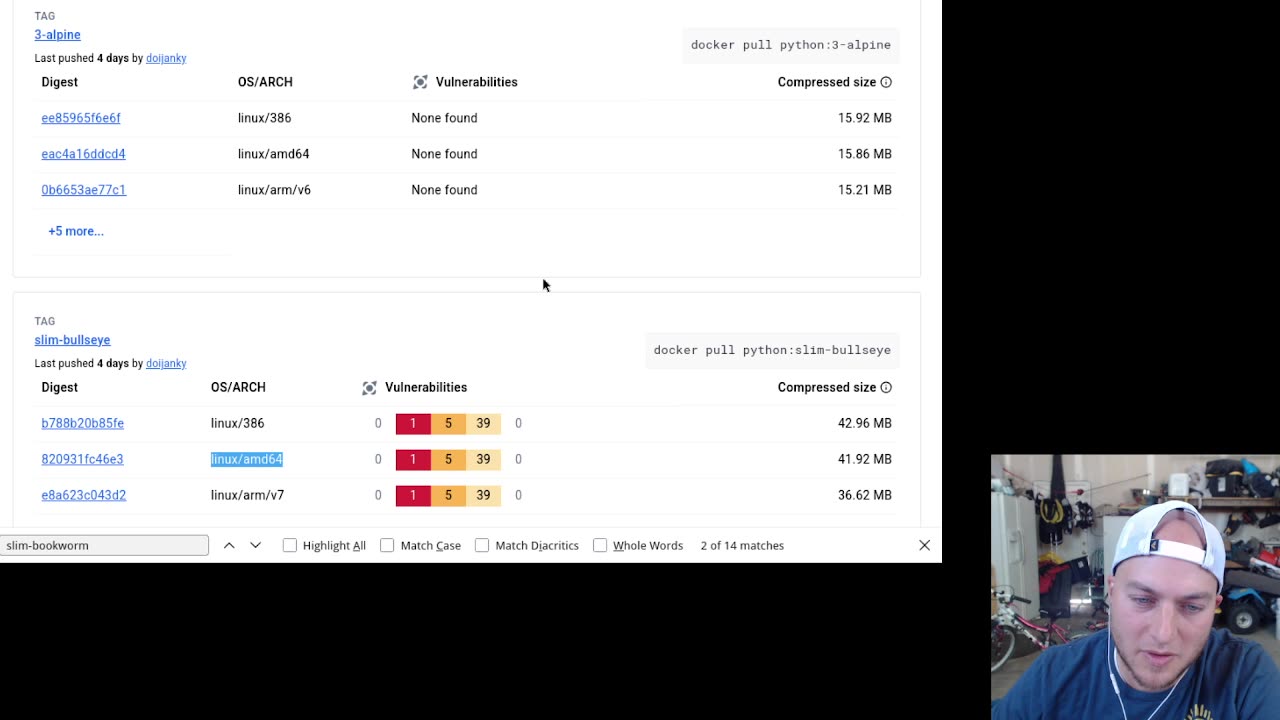Click the Vulnerabilities scout icon in slim-bullseye table
Viewport: 1280px width, 720px height.
[369, 387]
